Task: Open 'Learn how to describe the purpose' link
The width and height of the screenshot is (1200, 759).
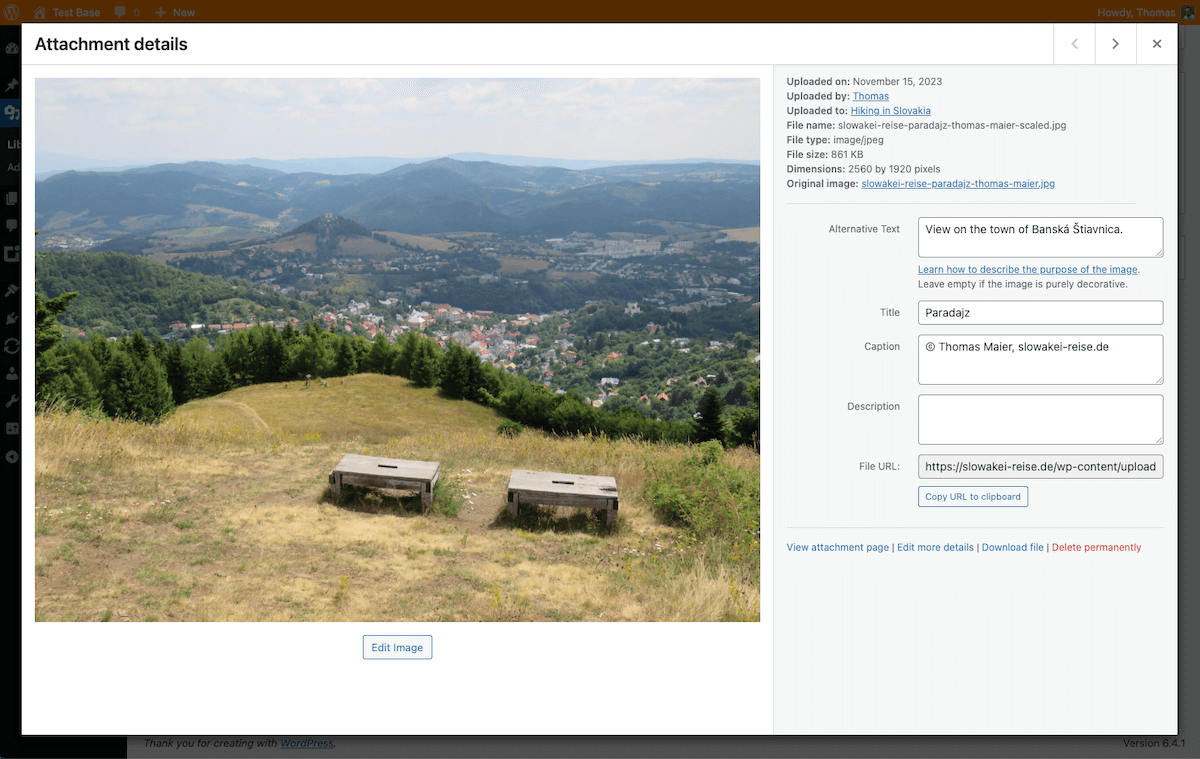Action: click(1028, 269)
